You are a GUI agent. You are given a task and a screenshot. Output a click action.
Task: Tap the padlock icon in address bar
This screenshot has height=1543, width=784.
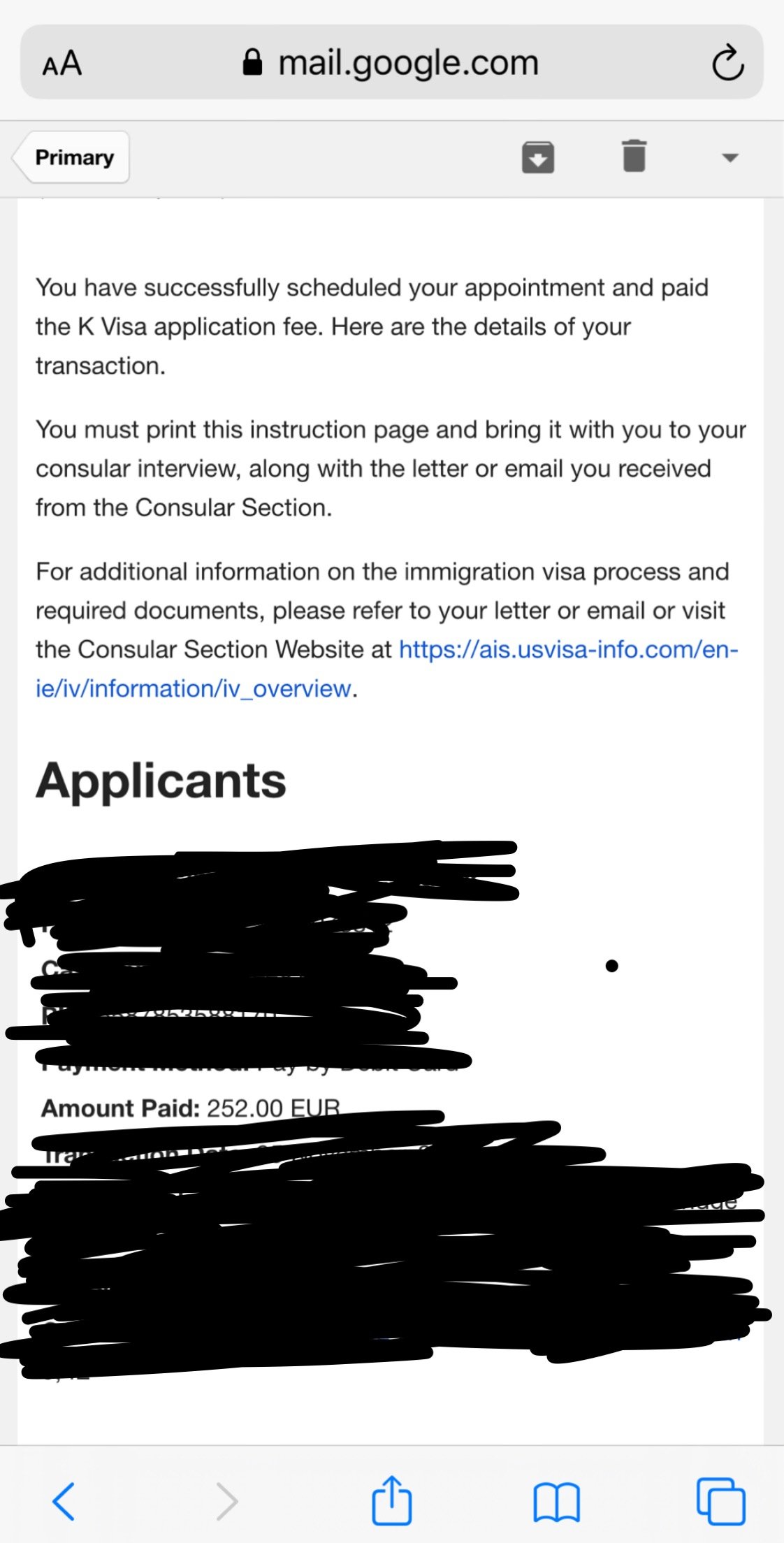(x=252, y=62)
